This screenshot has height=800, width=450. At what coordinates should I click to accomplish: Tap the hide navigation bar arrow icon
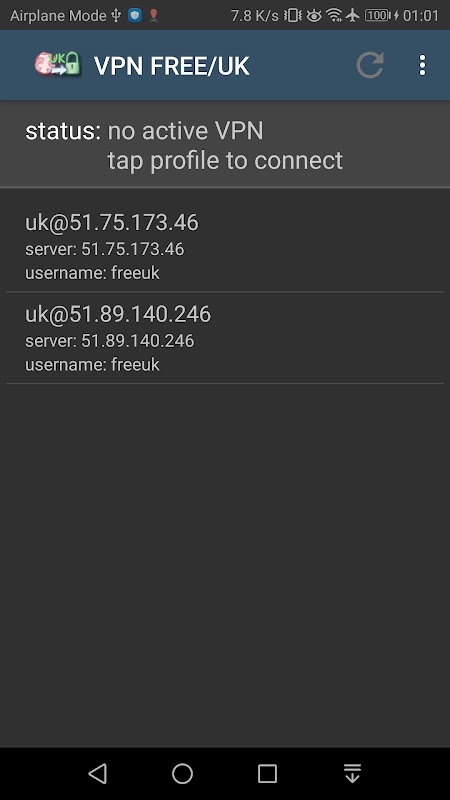click(x=352, y=773)
